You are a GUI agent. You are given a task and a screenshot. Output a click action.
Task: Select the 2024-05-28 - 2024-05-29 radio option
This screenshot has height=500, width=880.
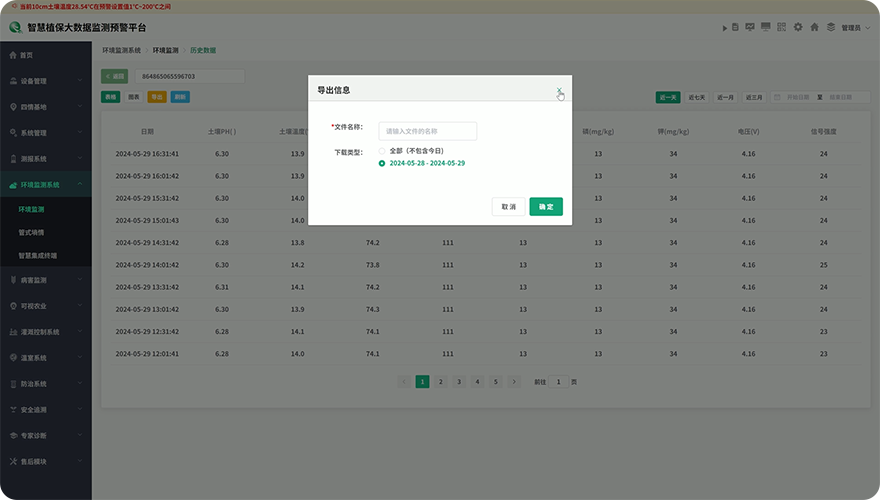pos(382,163)
